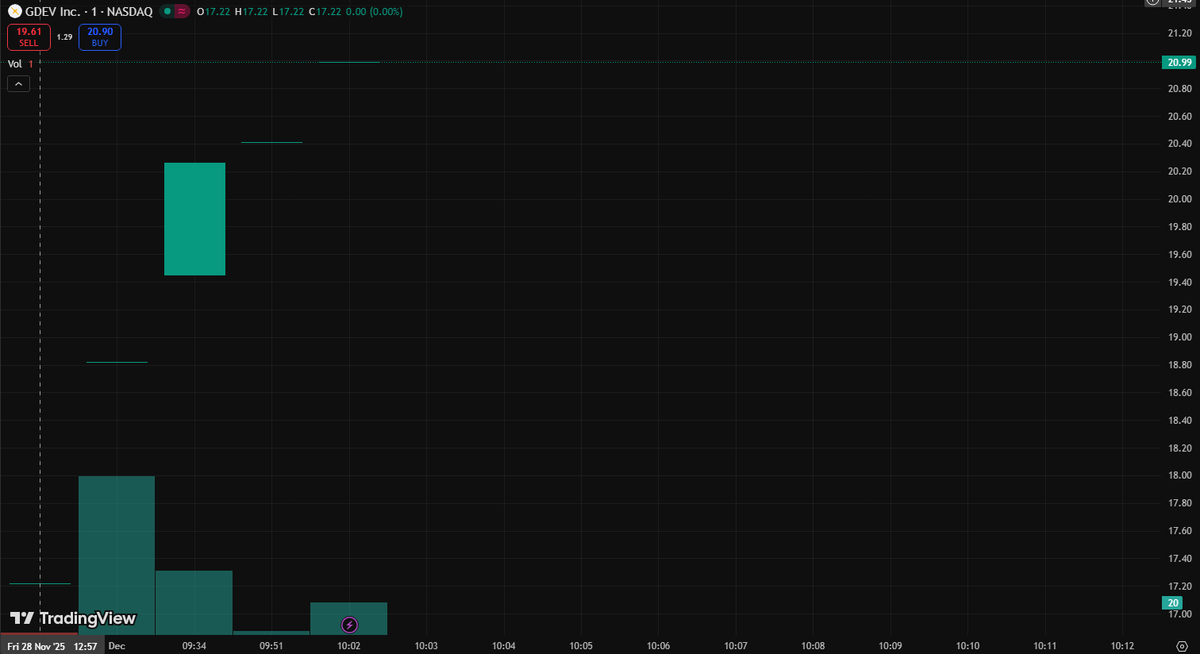Click the 09:51 time axis label
Viewport: 1200px width, 654px height.
pyautogui.click(x=271, y=646)
